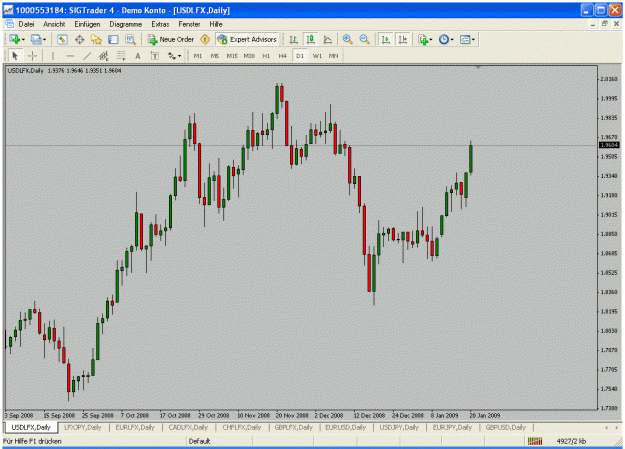The width and height of the screenshot is (625, 449).
Task: Switch to EURJPY,Daily chart tab
Action: pyautogui.click(x=452, y=427)
